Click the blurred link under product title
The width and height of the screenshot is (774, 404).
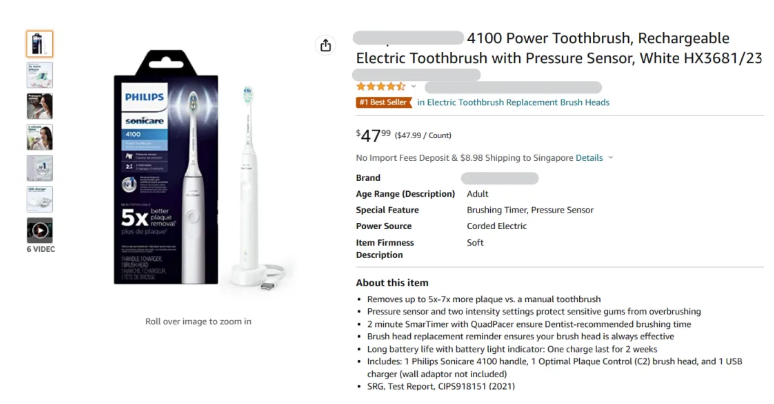pyautogui.click(x=417, y=74)
